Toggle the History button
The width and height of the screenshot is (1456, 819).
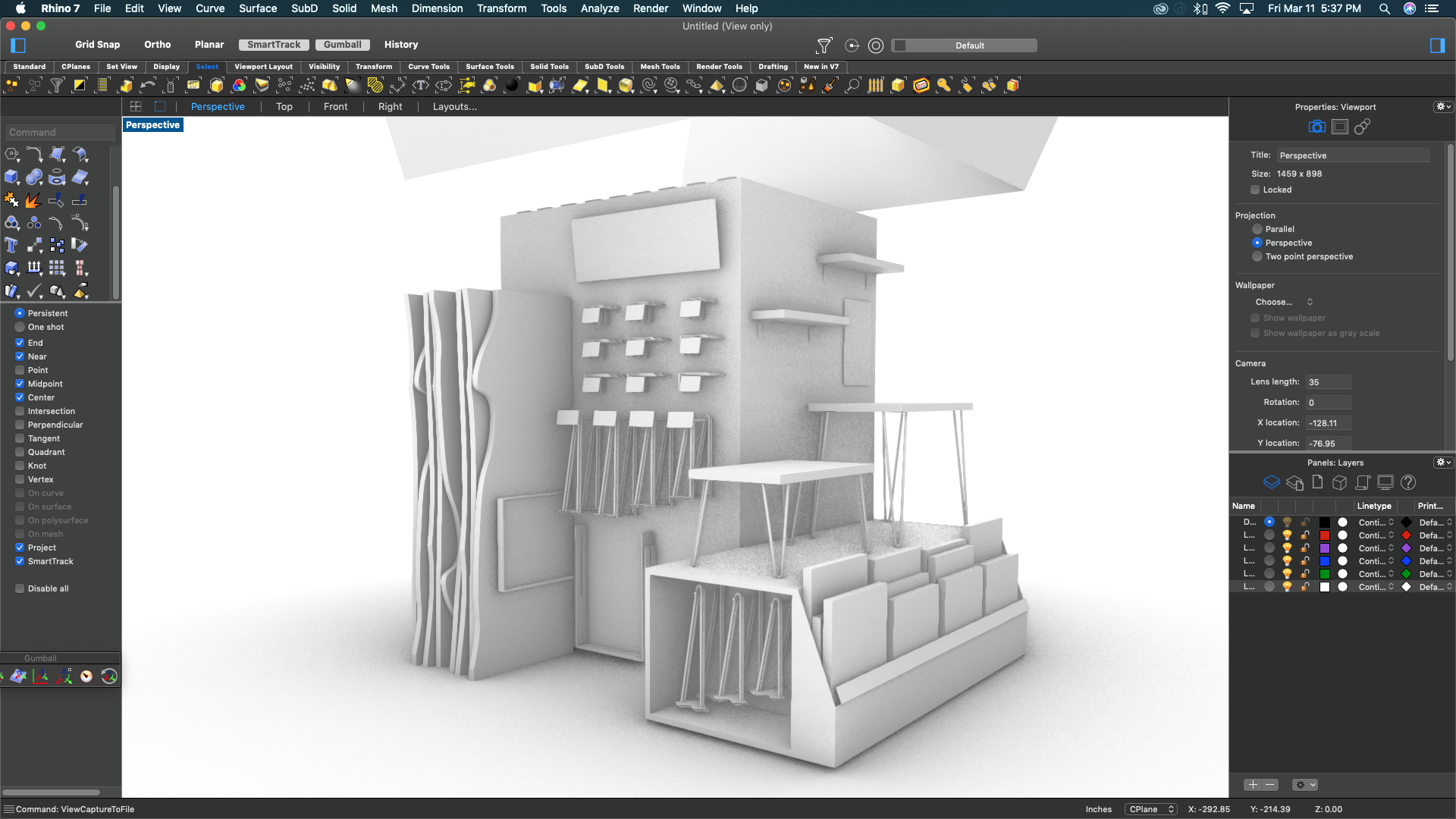click(401, 45)
